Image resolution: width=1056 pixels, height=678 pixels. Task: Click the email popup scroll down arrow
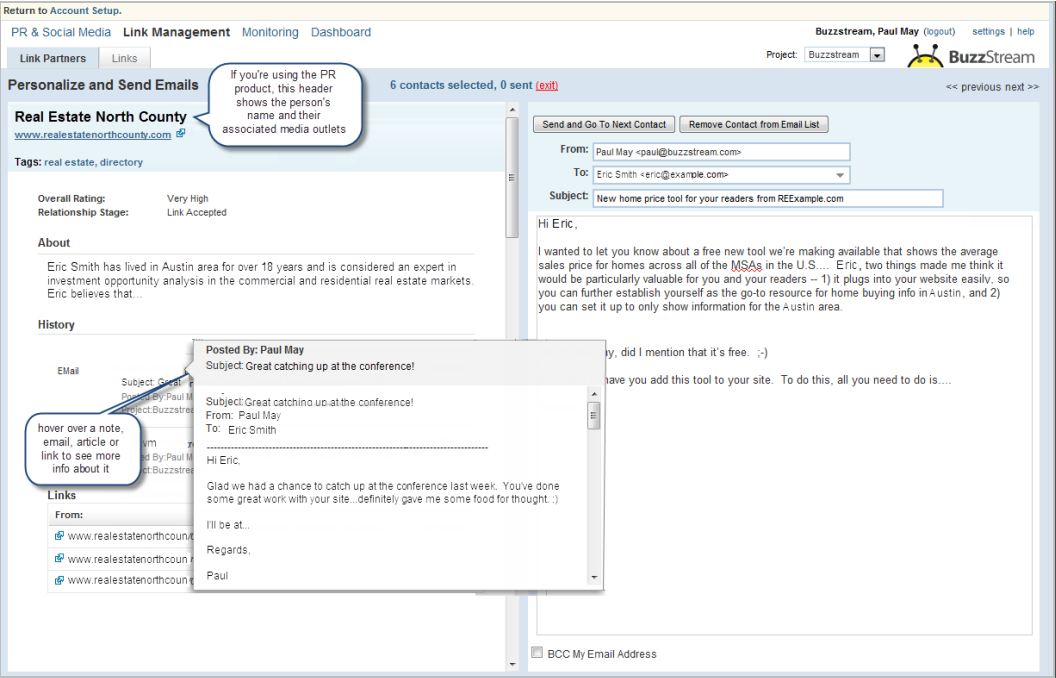(x=593, y=578)
